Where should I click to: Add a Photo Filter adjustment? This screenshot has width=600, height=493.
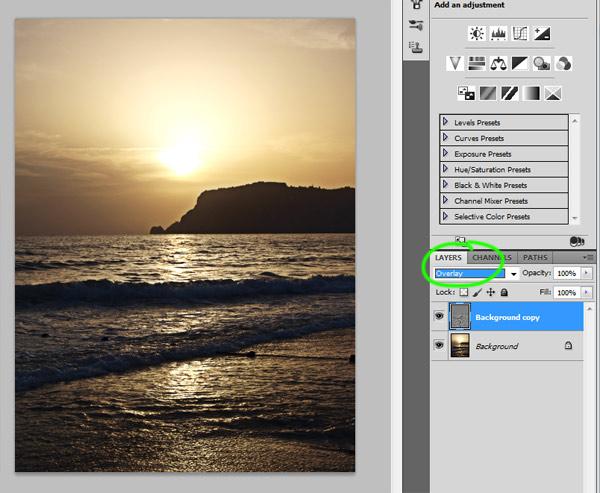click(x=542, y=63)
